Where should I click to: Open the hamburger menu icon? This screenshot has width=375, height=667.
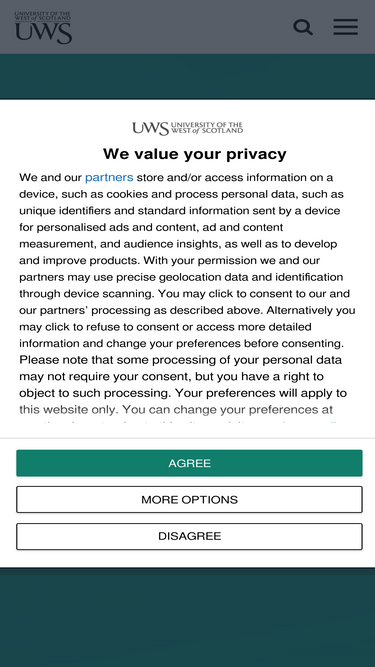(x=345, y=27)
